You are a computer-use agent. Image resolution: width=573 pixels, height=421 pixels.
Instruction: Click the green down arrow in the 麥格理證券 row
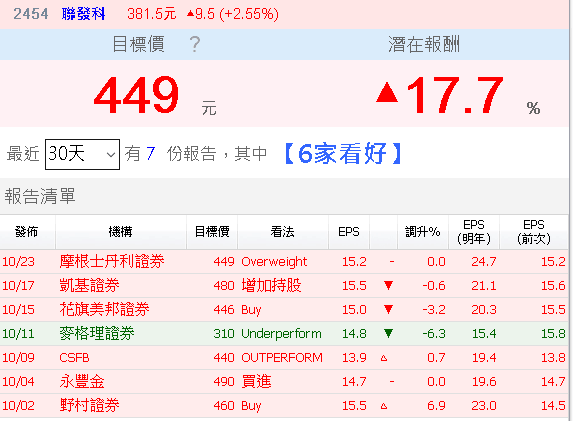(388, 333)
